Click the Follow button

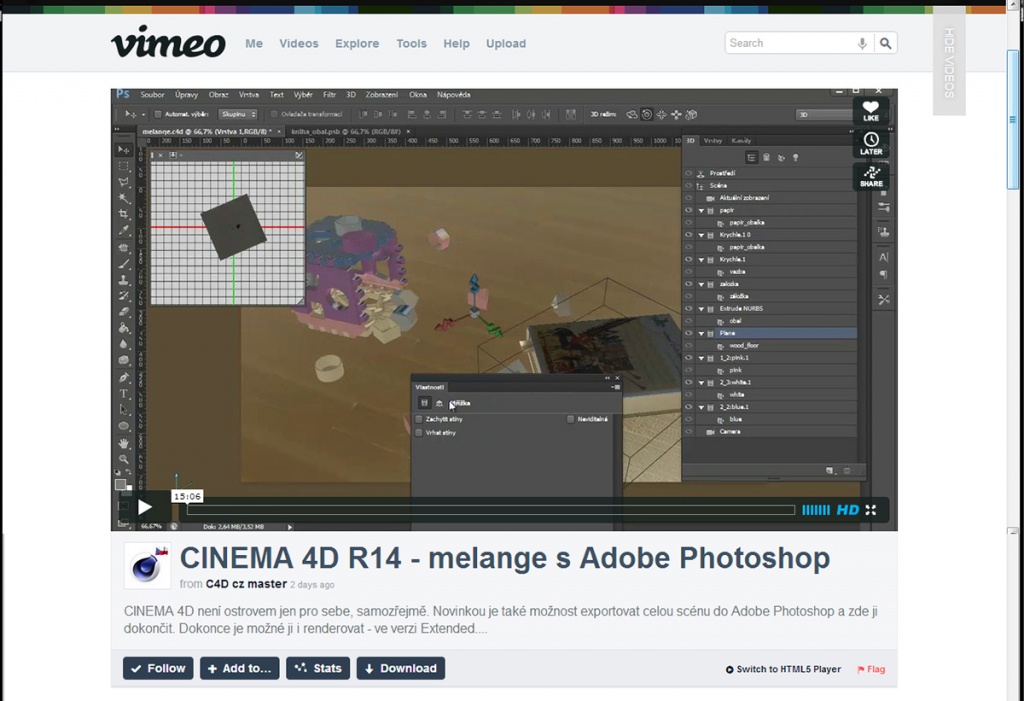tap(158, 668)
